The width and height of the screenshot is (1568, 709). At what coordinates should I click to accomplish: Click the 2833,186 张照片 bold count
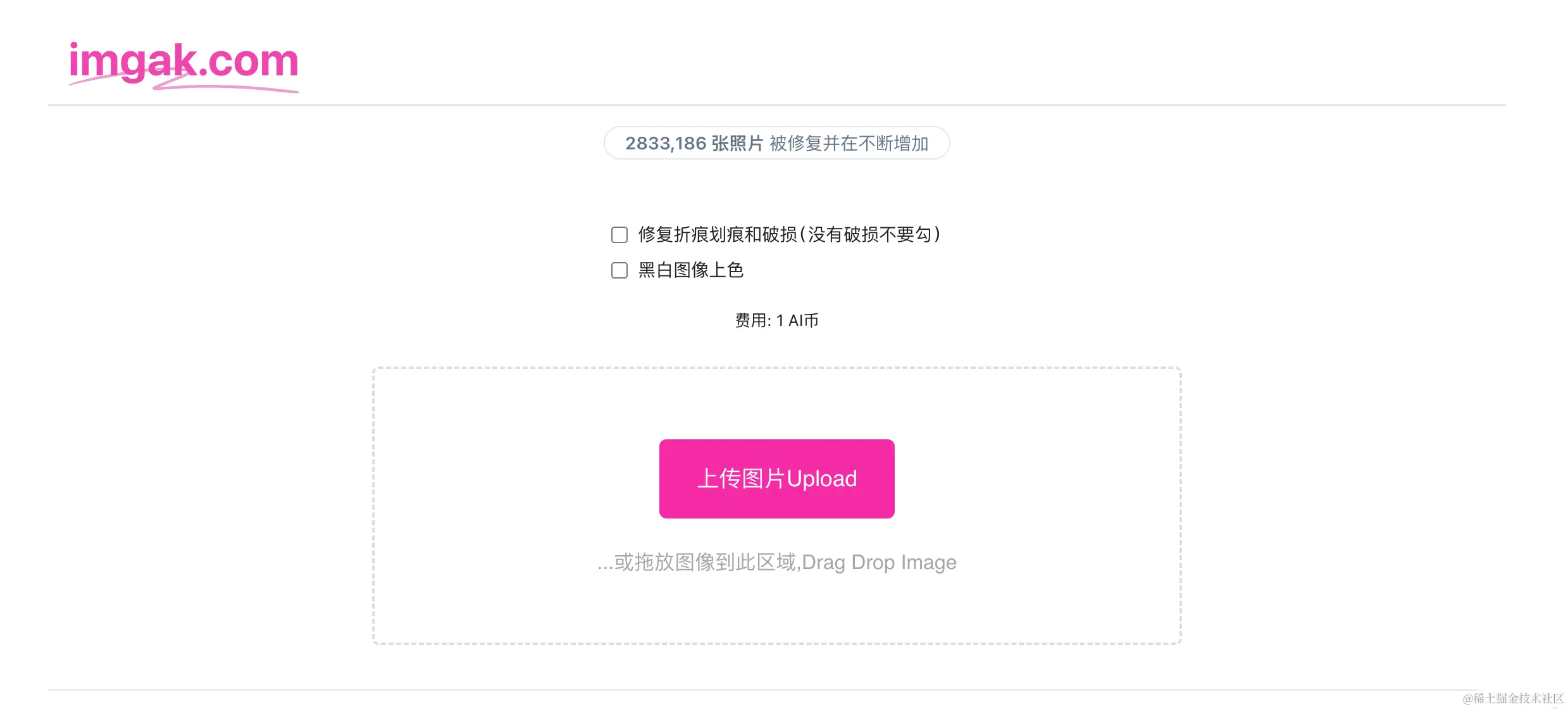tap(694, 143)
